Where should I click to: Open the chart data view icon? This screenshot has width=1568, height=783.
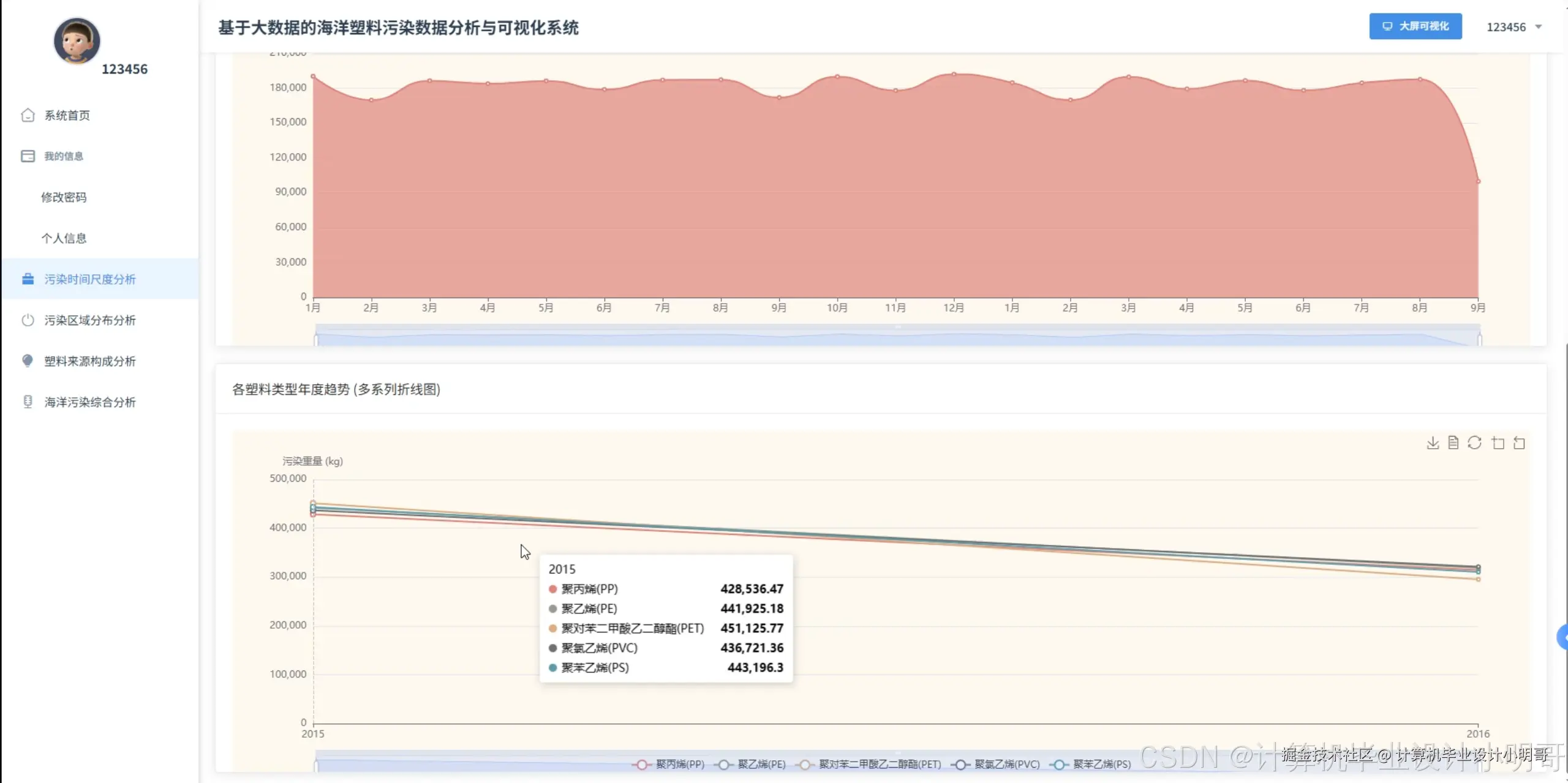[x=1453, y=443]
